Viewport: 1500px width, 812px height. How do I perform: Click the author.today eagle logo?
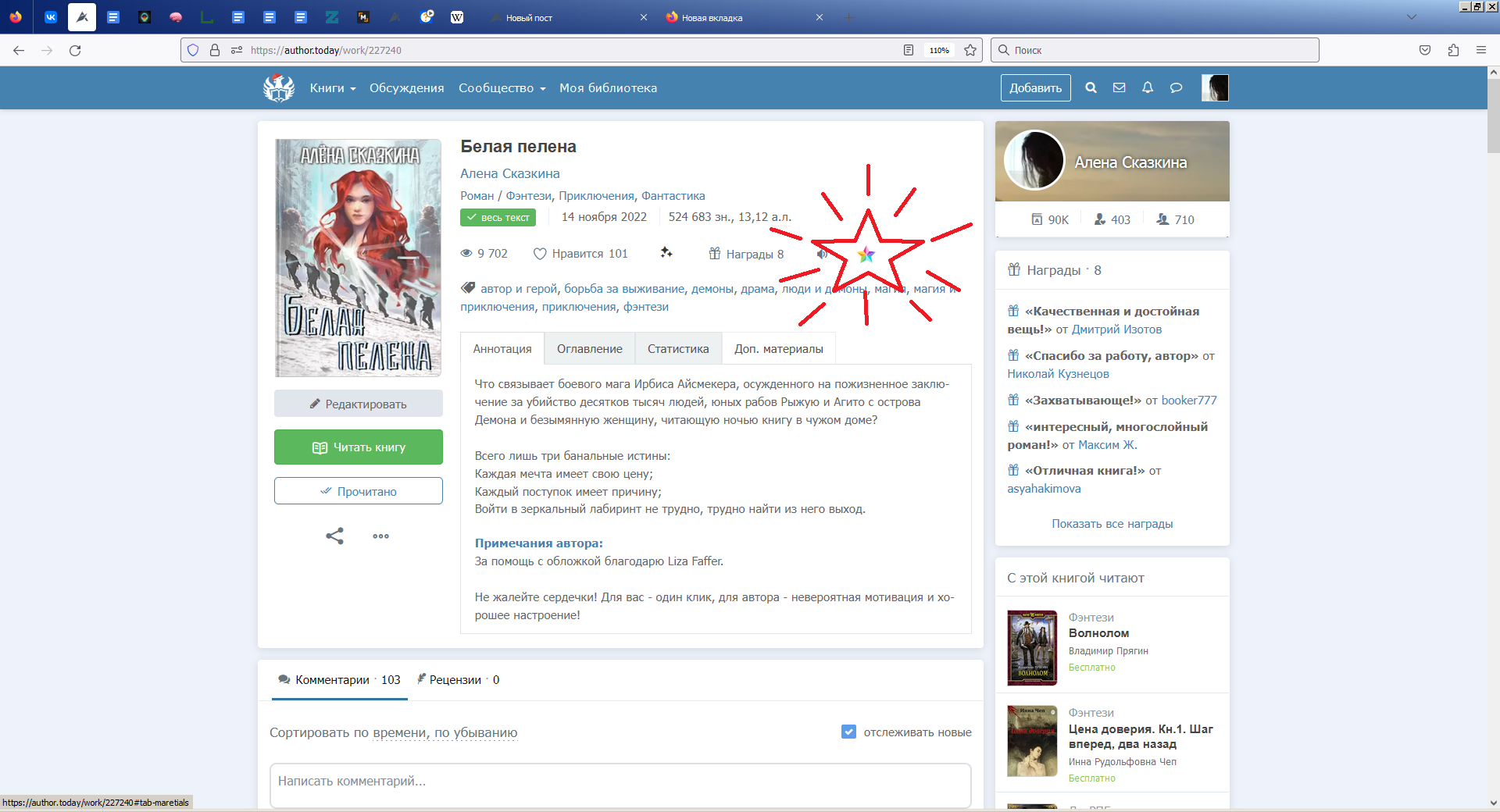(x=279, y=88)
